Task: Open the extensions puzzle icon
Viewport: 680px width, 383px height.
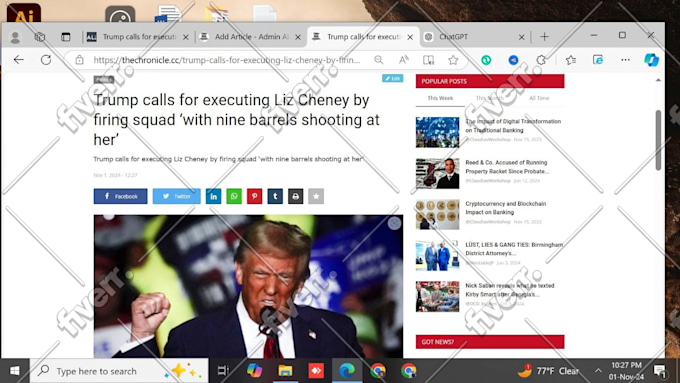Action: point(541,60)
